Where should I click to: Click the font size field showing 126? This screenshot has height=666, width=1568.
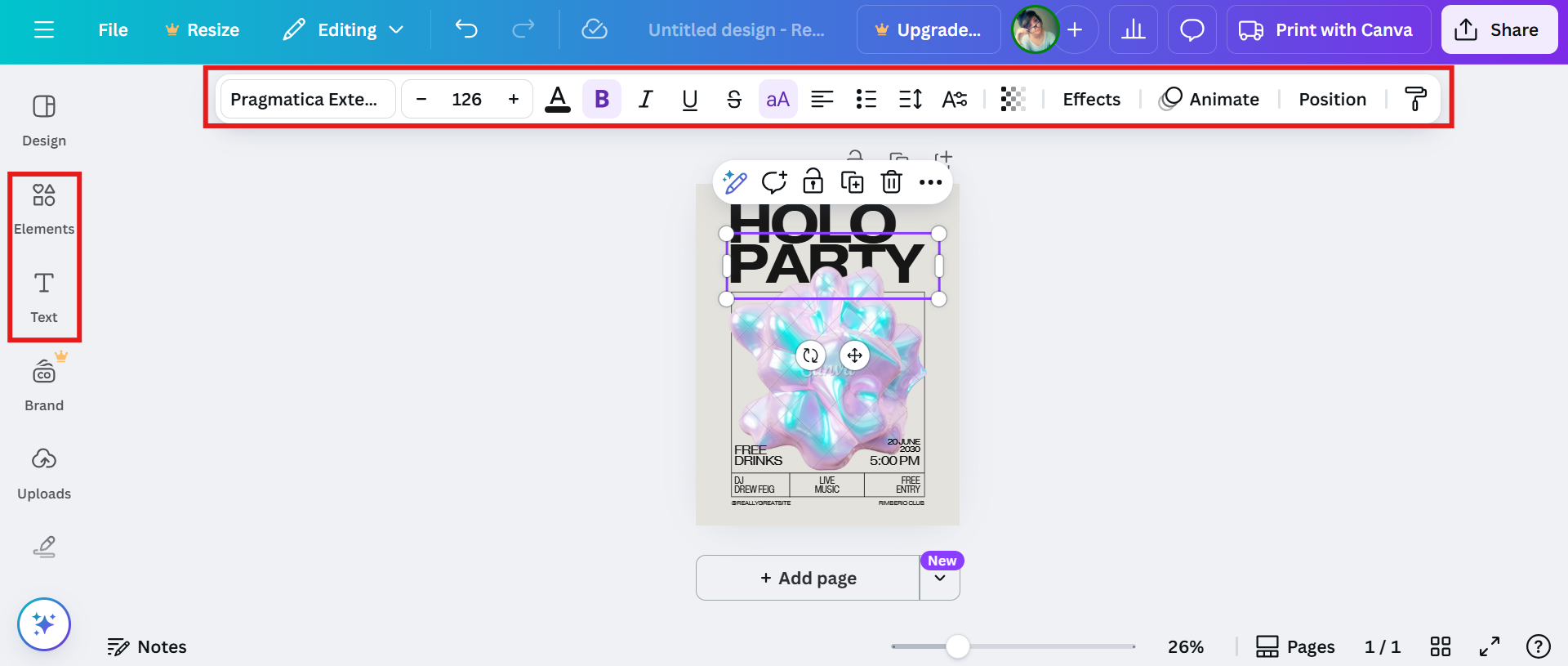click(467, 99)
